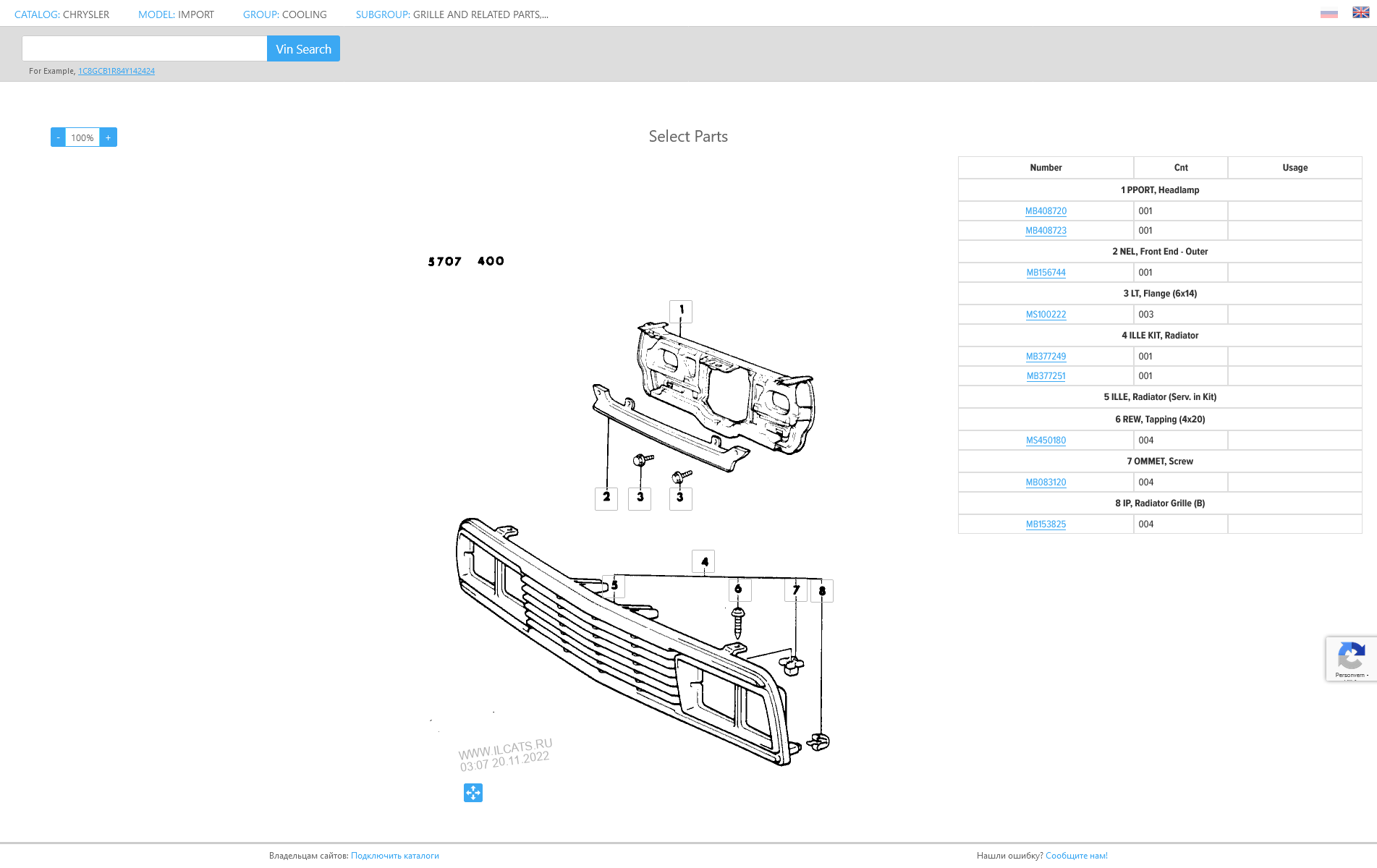Open the example VIN 1C8GCB1R84Y142424 link
Viewport: 1377px width, 868px height.
point(116,71)
